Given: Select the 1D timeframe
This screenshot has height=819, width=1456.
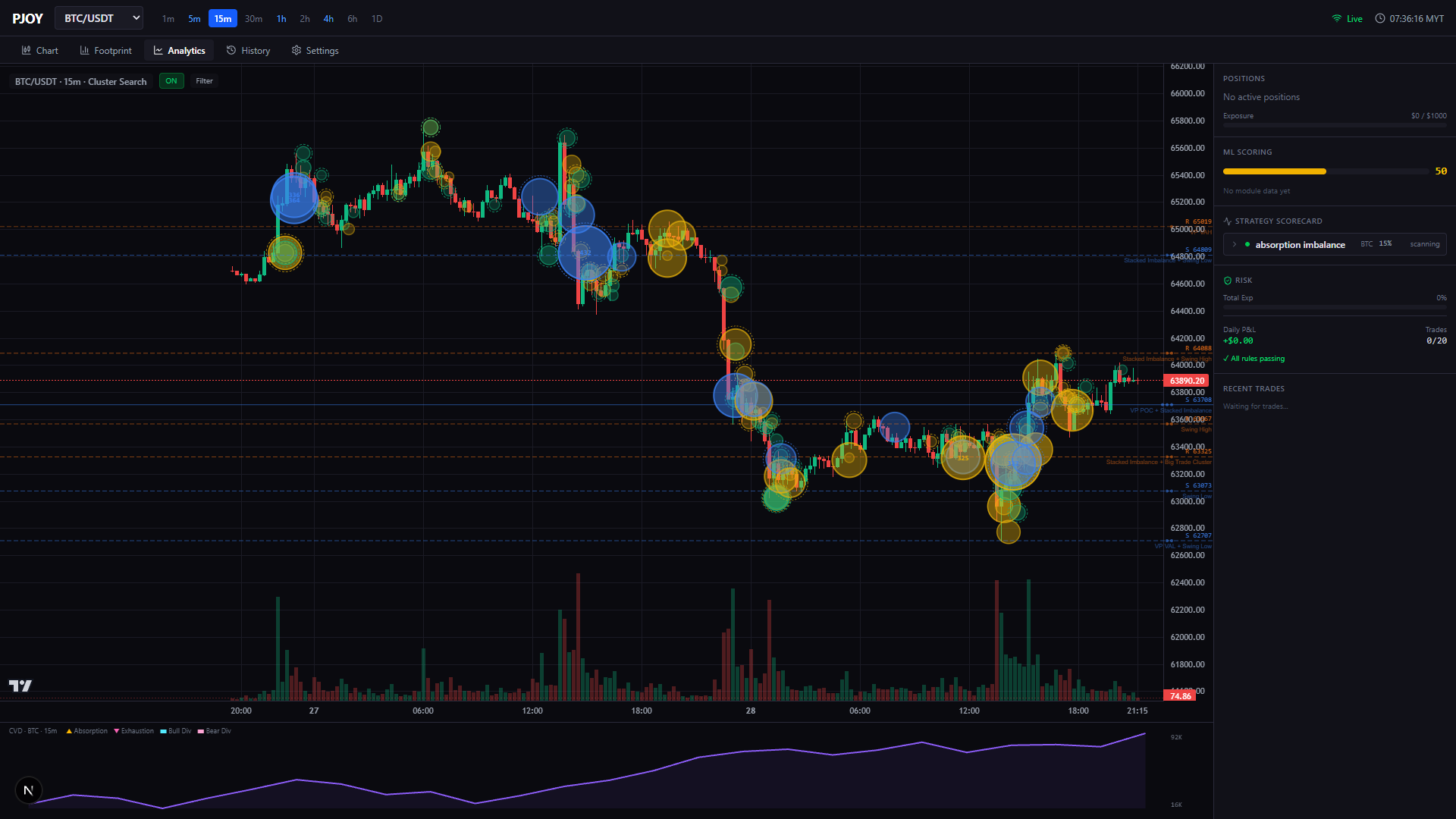Looking at the screenshot, I should pos(377,19).
